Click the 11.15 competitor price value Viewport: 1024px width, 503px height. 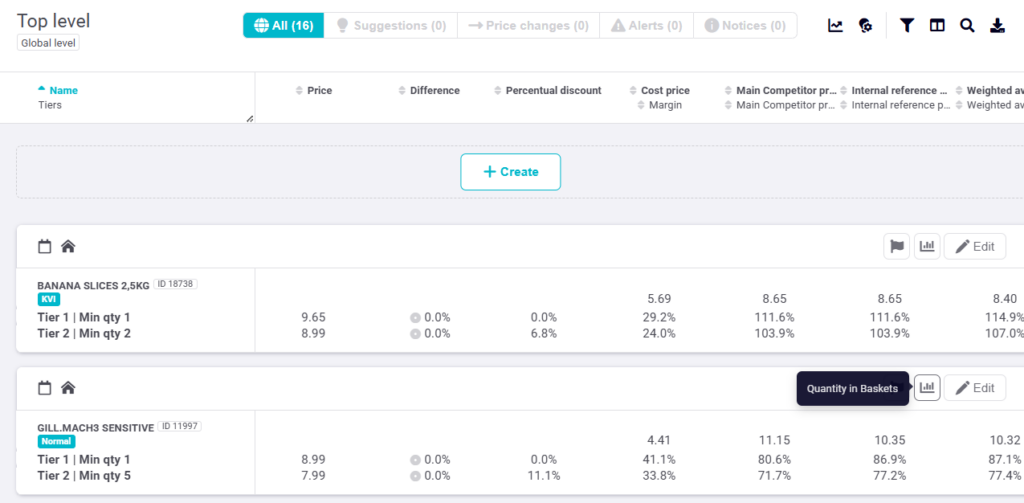click(x=775, y=441)
